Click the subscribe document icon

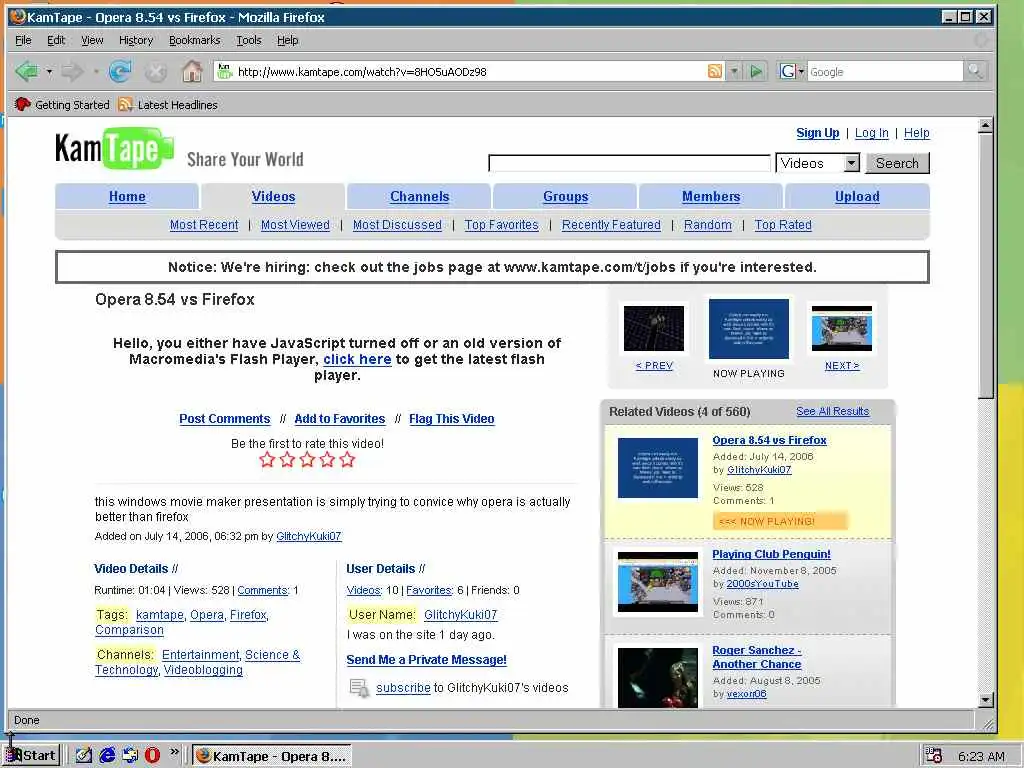click(x=359, y=688)
